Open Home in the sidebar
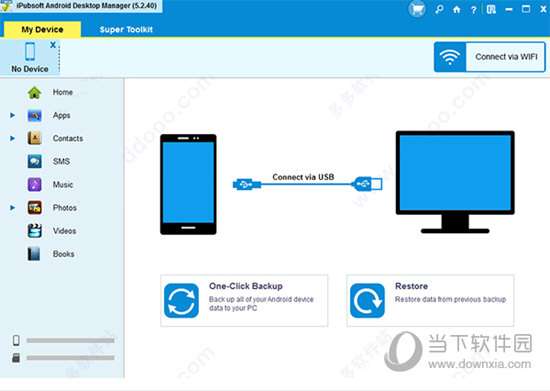 (63, 92)
